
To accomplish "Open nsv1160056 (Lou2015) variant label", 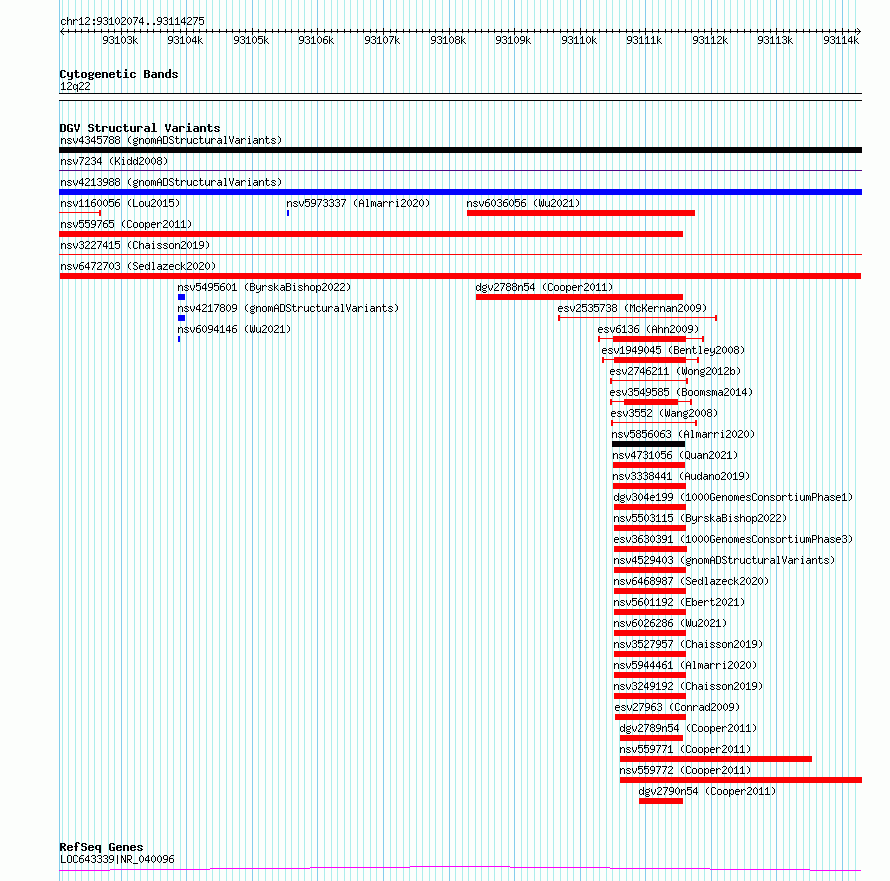I will (120, 203).
